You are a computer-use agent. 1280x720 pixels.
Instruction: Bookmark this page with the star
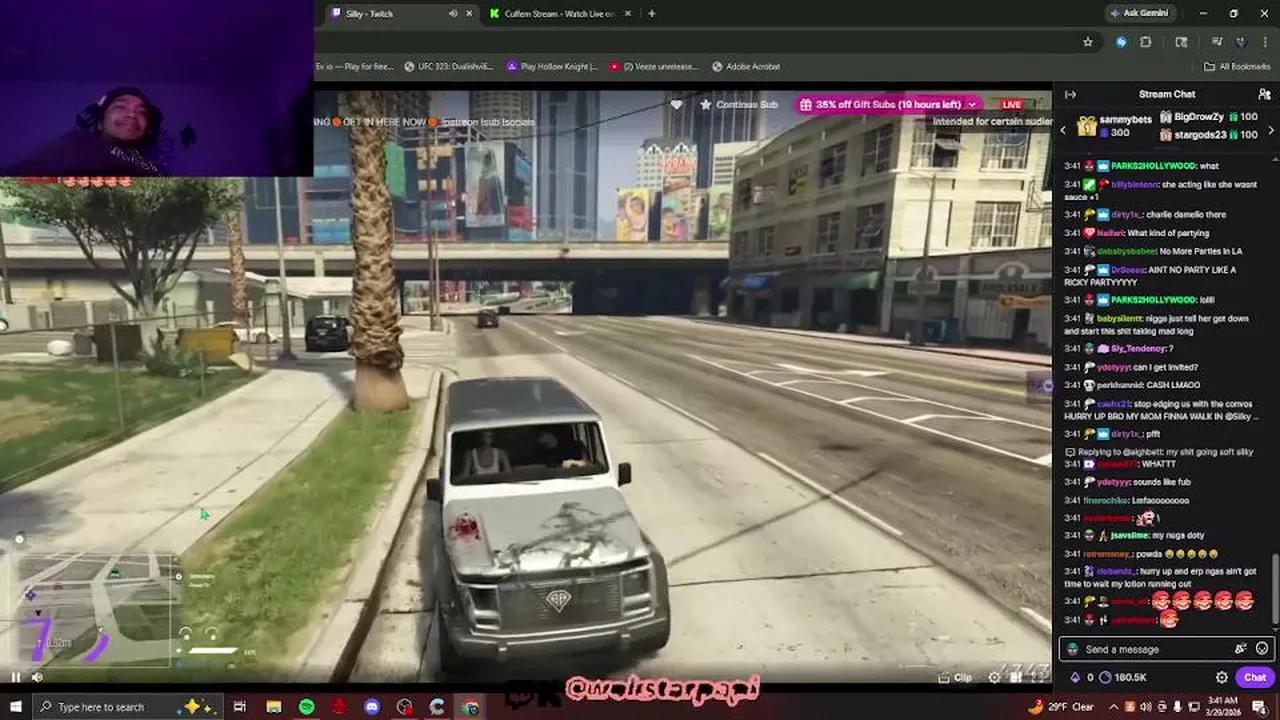click(x=1088, y=42)
